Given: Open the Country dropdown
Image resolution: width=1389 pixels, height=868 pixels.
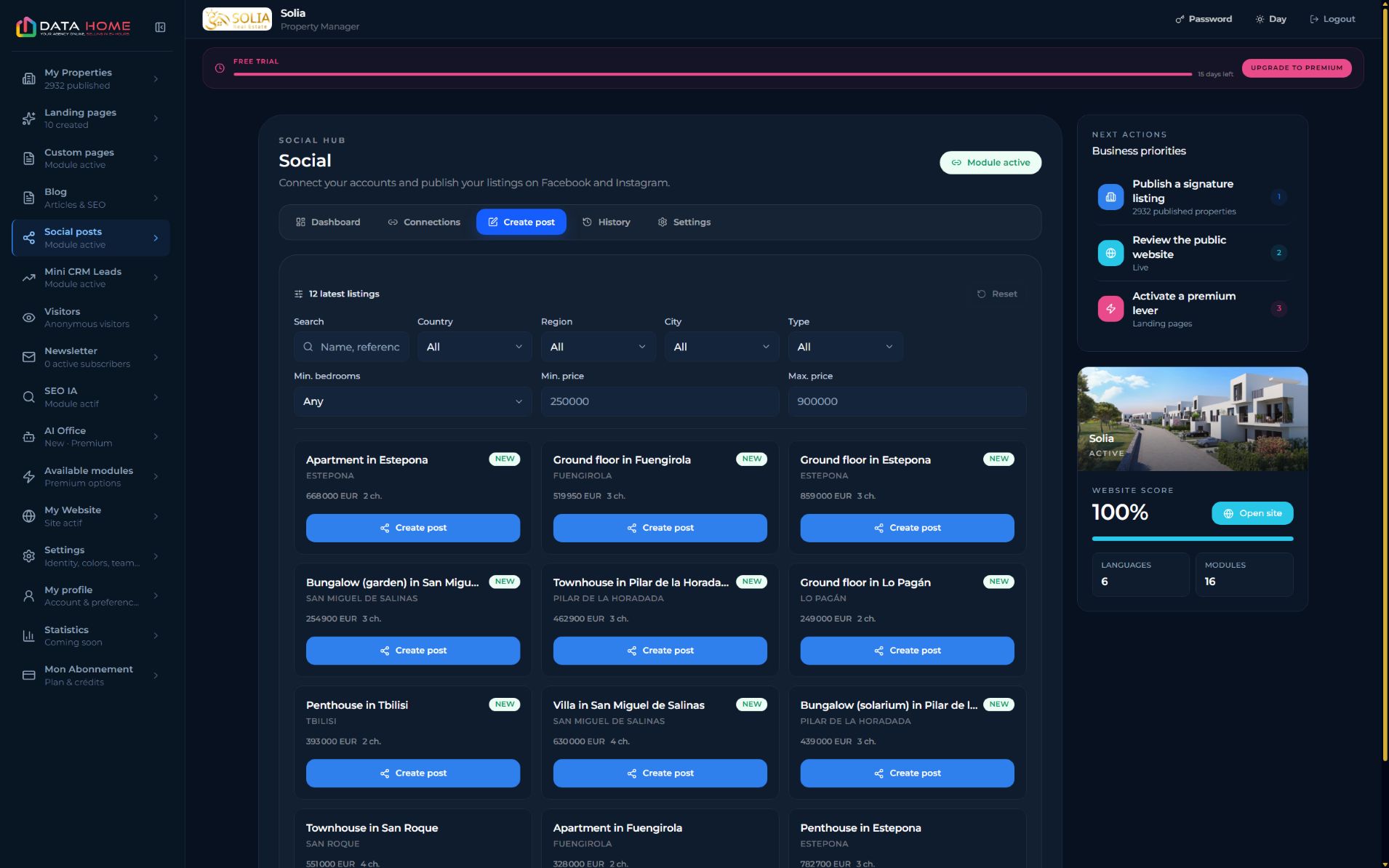Looking at the screenshot, I should coord(474,347).
